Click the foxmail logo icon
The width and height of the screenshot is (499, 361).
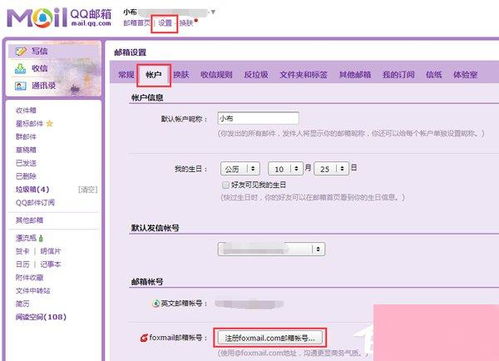click(x=144, y=338)
